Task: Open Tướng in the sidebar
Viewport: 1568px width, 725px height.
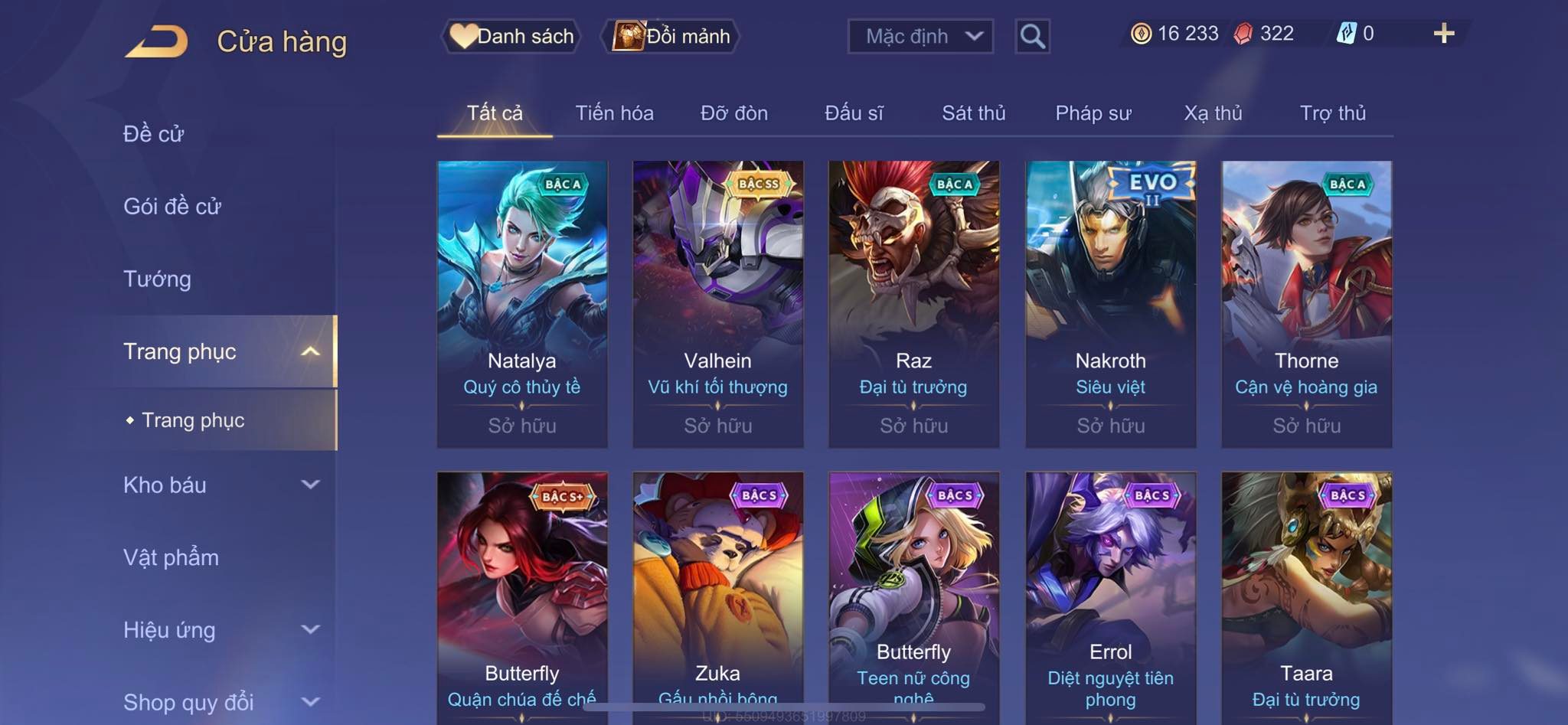Action: 157,279
